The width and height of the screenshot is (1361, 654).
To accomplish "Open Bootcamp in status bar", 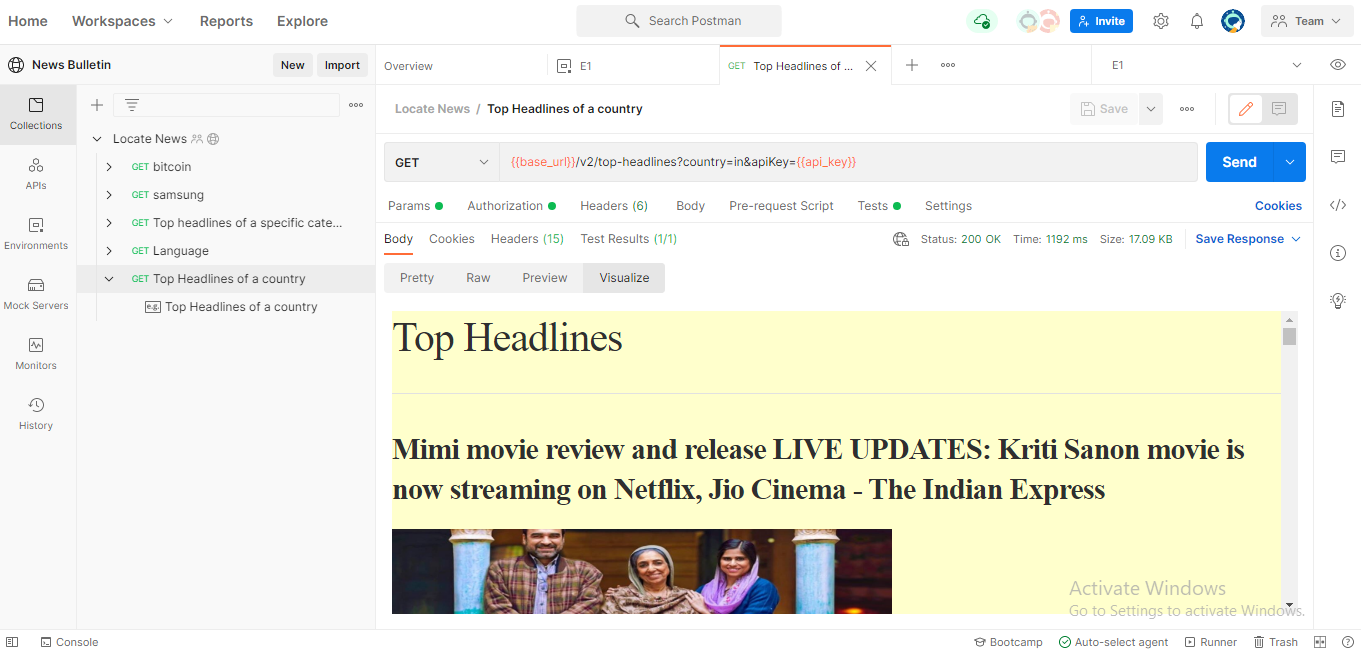I will click(x=1008, y=642).
